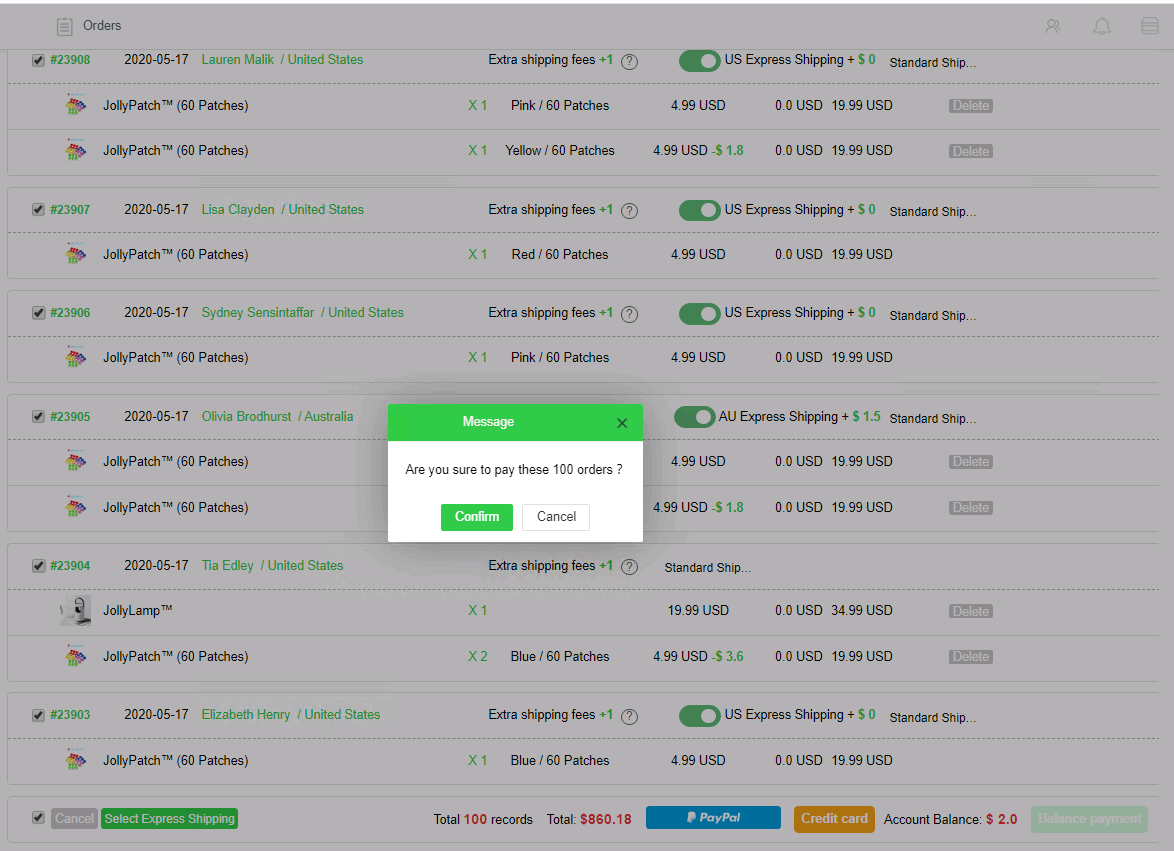Open customer Olivia Brodhurst details
The height and width of the screenshot is (851, 1174).
246,416
